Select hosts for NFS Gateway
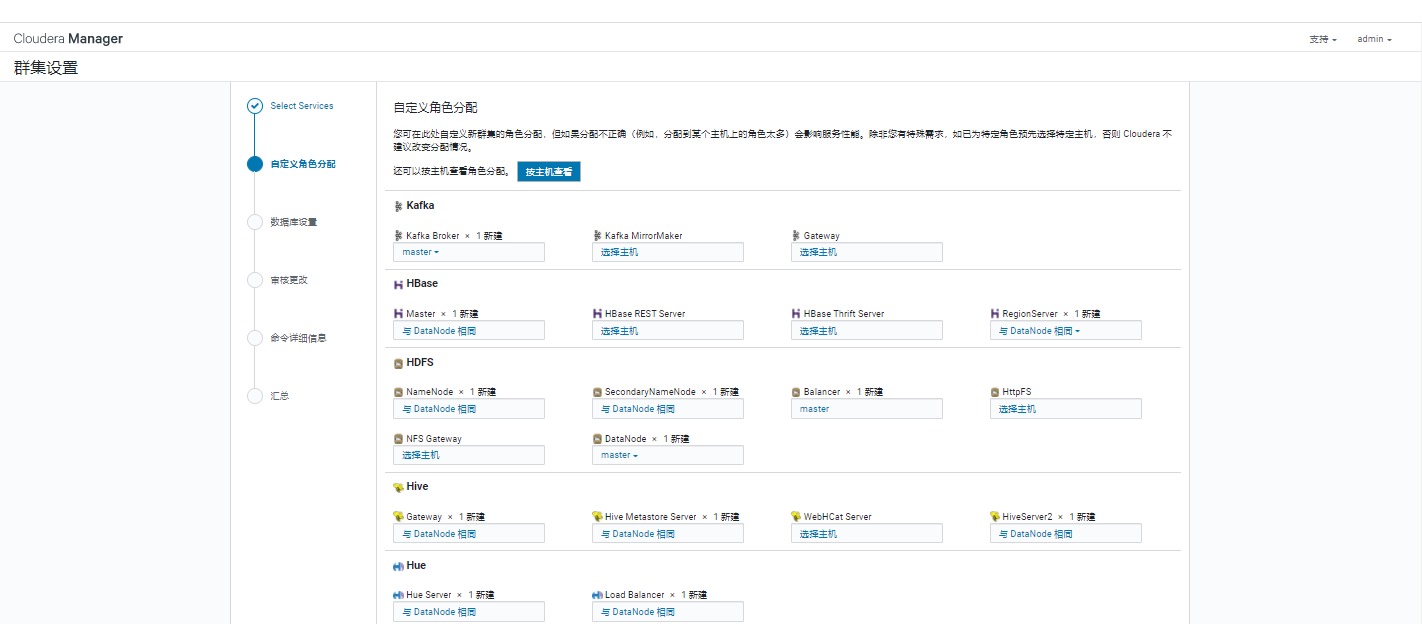 click(469, 455)
